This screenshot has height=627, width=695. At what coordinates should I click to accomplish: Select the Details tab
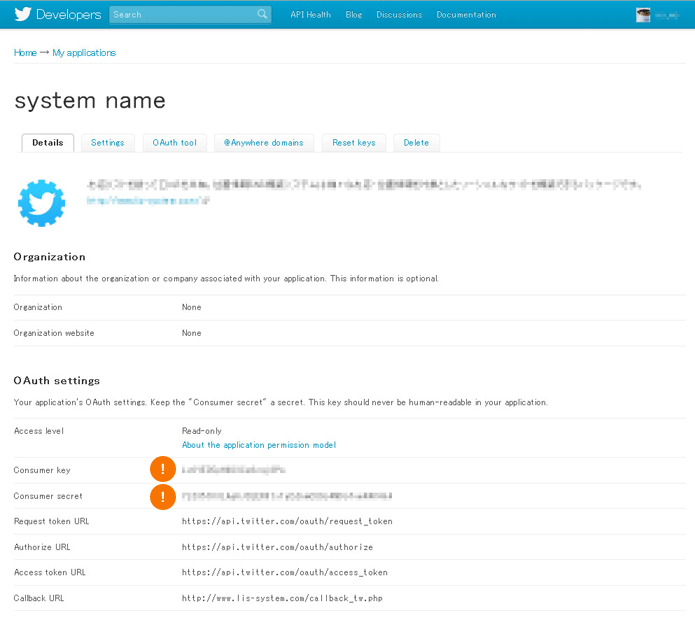tap(48, 143)
